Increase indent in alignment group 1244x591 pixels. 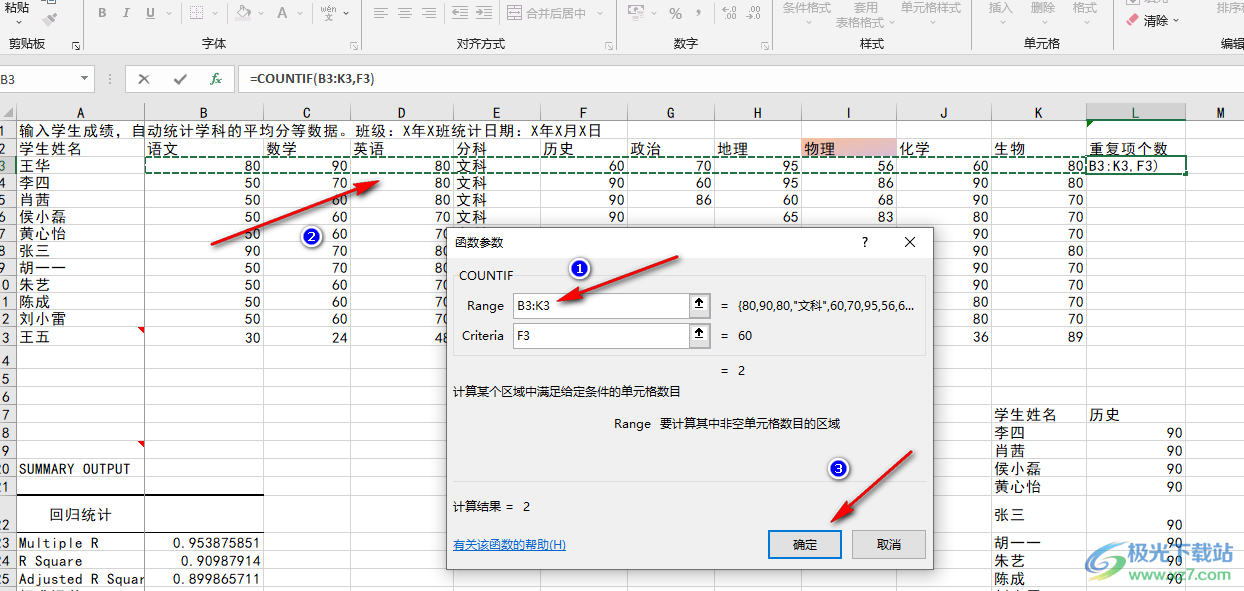pos(484,13)
